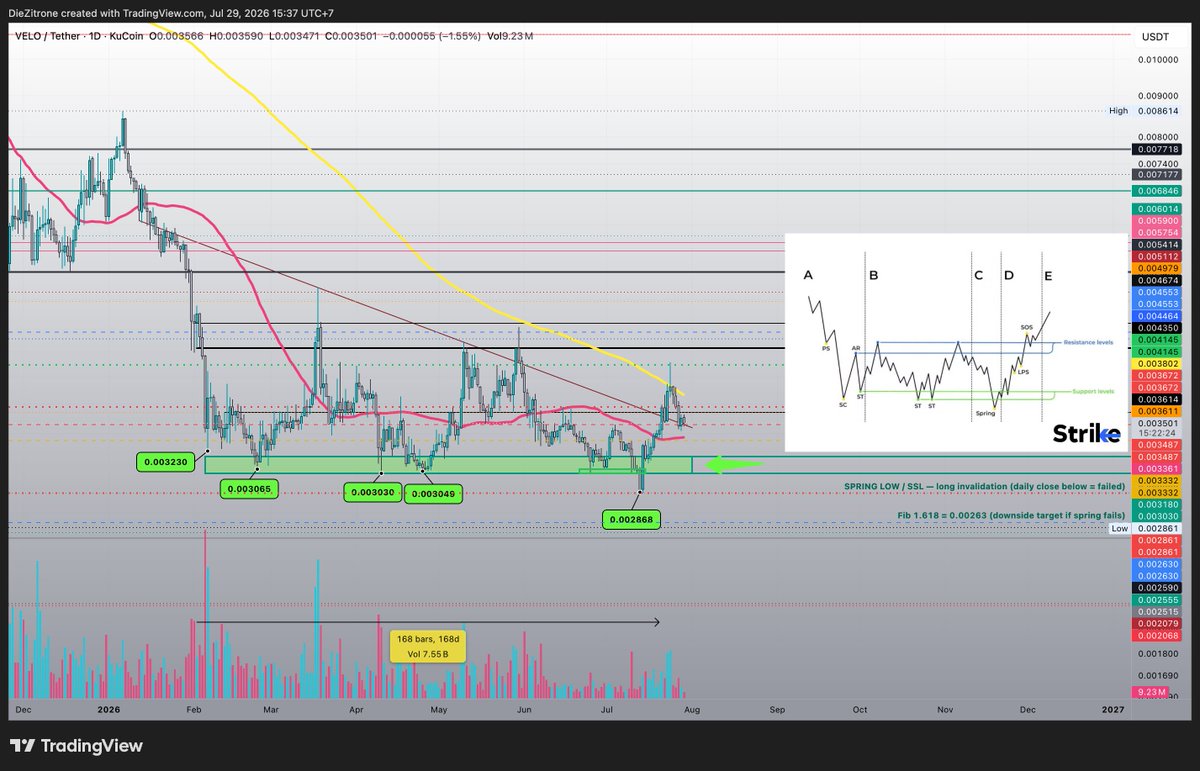Viewport: 1200px width, 771px height.
Task: Click the TradingView logo at bottom left
Action: tap(76, 746)
